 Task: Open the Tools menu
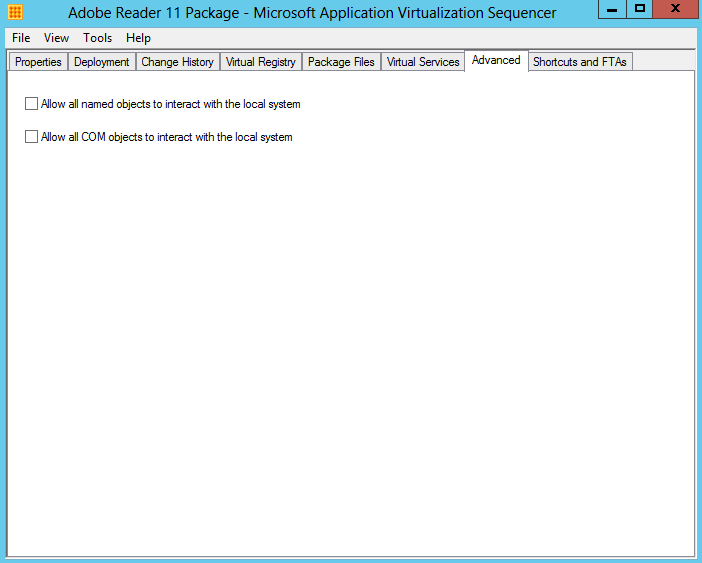coord(97,38)
